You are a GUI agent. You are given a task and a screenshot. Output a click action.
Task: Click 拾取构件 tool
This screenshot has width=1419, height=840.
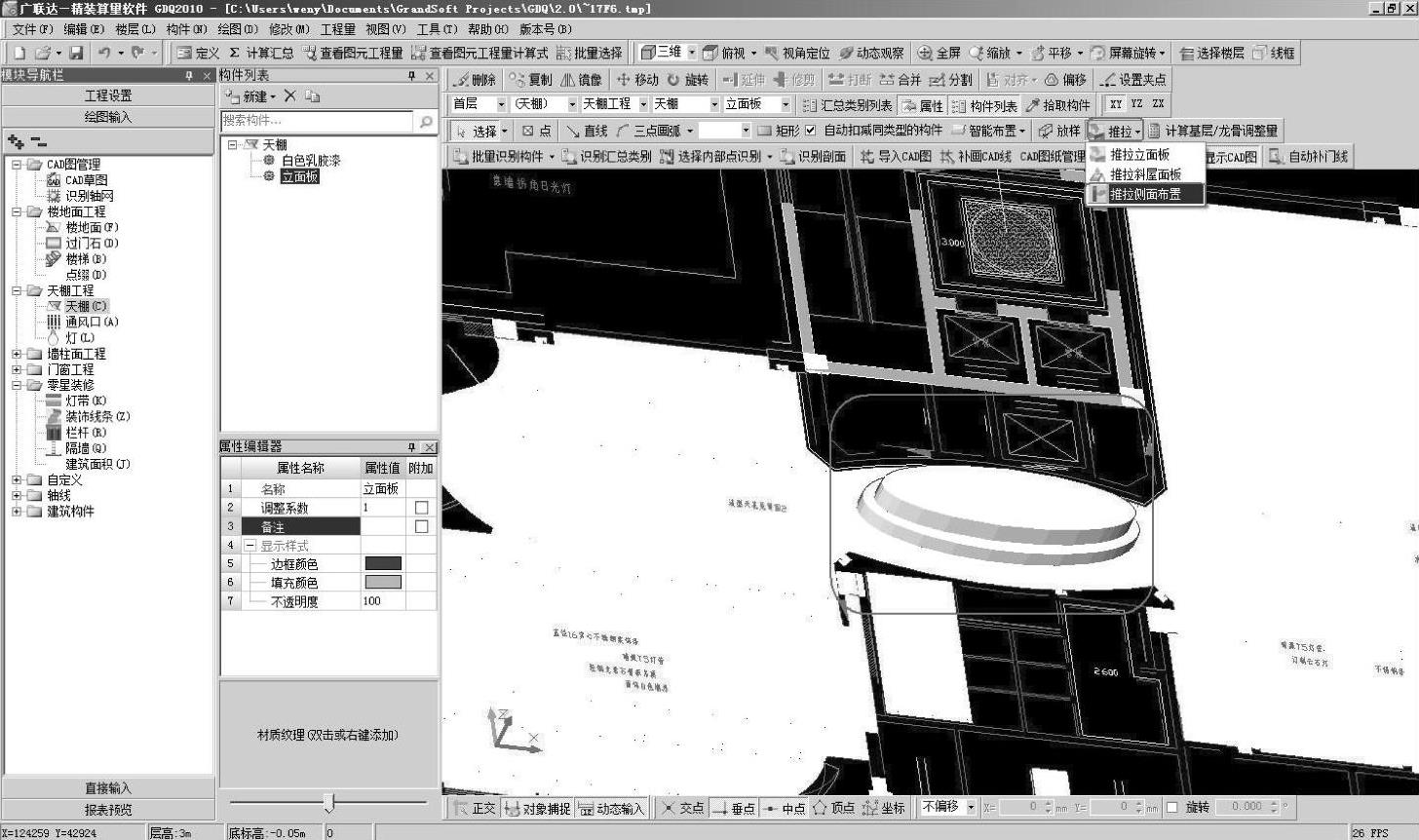point(1057,105)
